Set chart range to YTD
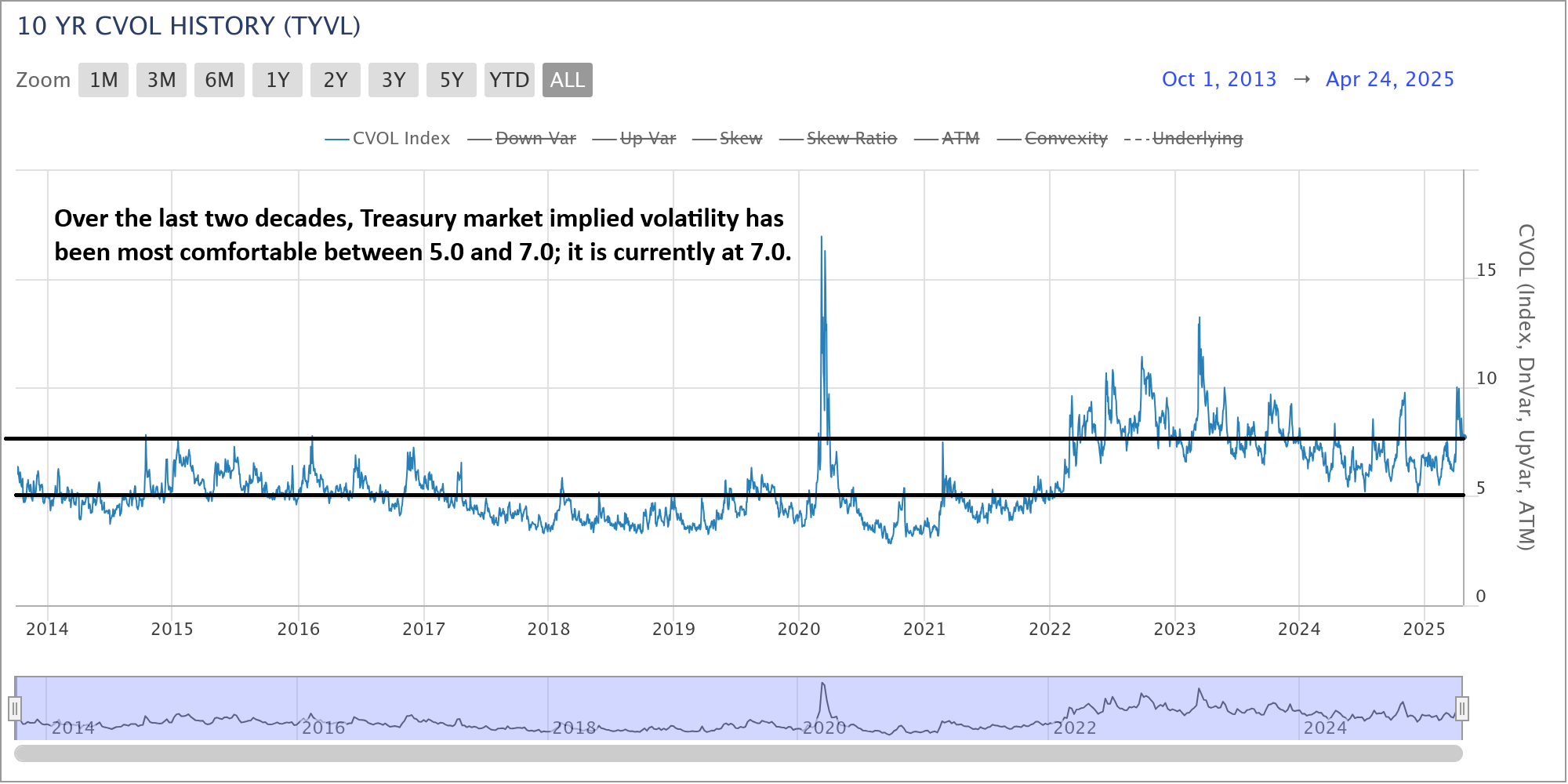The width and height of the screenshot is (1568, 784). click(x=510, y=80)
